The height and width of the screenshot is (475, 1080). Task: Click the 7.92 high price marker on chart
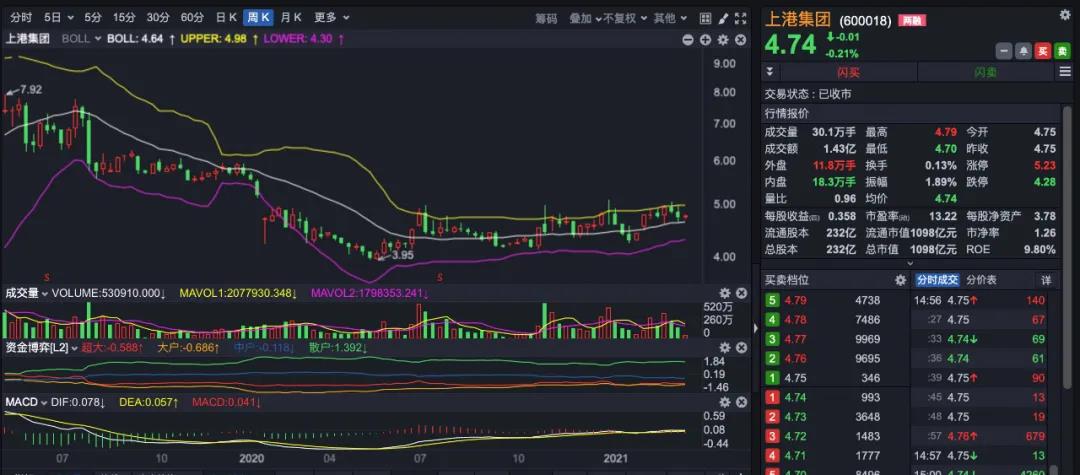[31, 89]
